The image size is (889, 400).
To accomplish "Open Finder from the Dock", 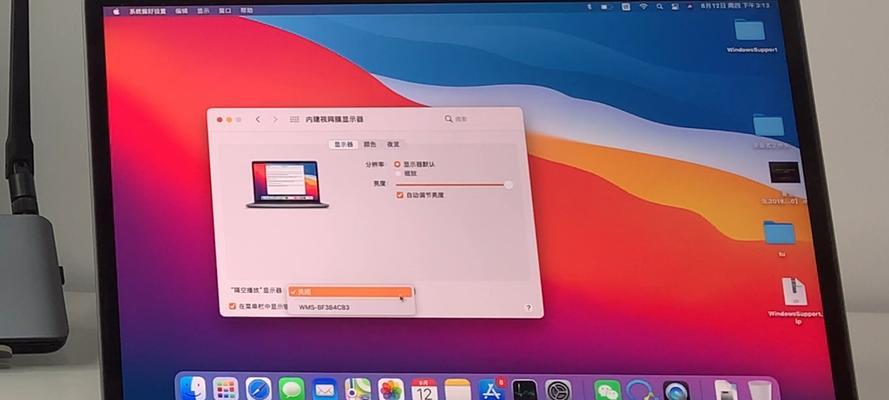I will pos(193,390).
